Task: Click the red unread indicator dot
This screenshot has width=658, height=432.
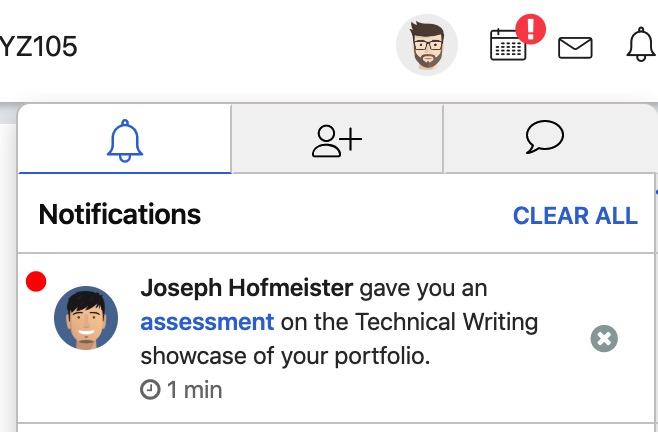Action: 36,281
